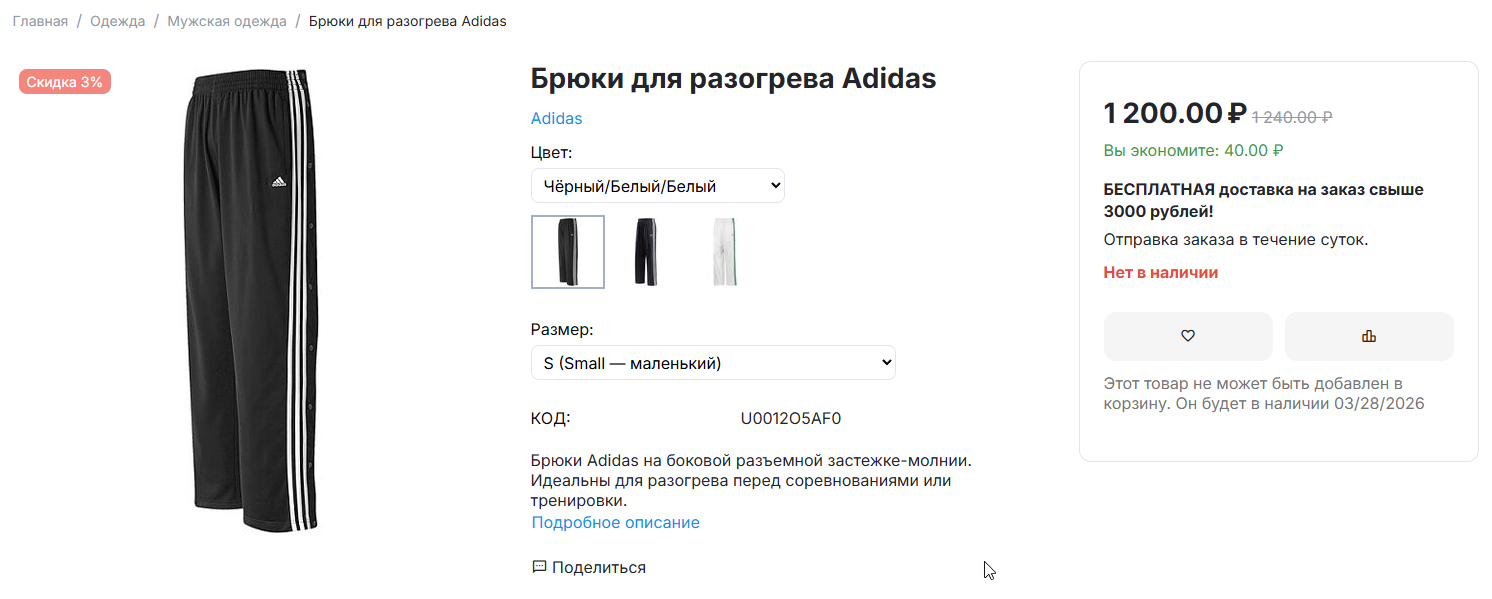Click the Нет в наличии stock status
The width and height of the screenshot is (1492, 599).
(x=1161, y=272)
